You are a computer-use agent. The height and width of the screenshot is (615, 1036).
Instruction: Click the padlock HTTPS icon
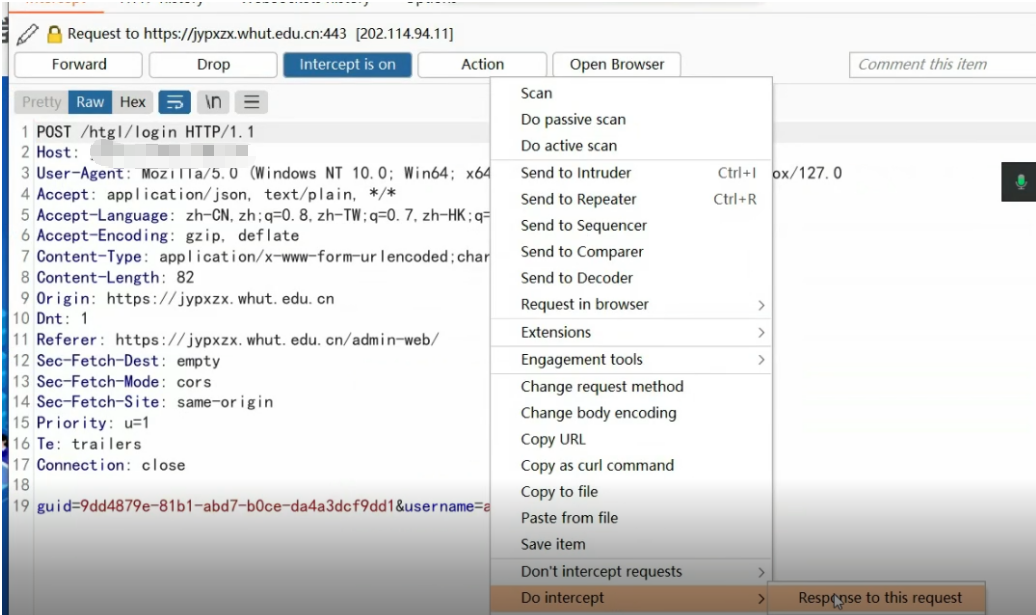54,34
